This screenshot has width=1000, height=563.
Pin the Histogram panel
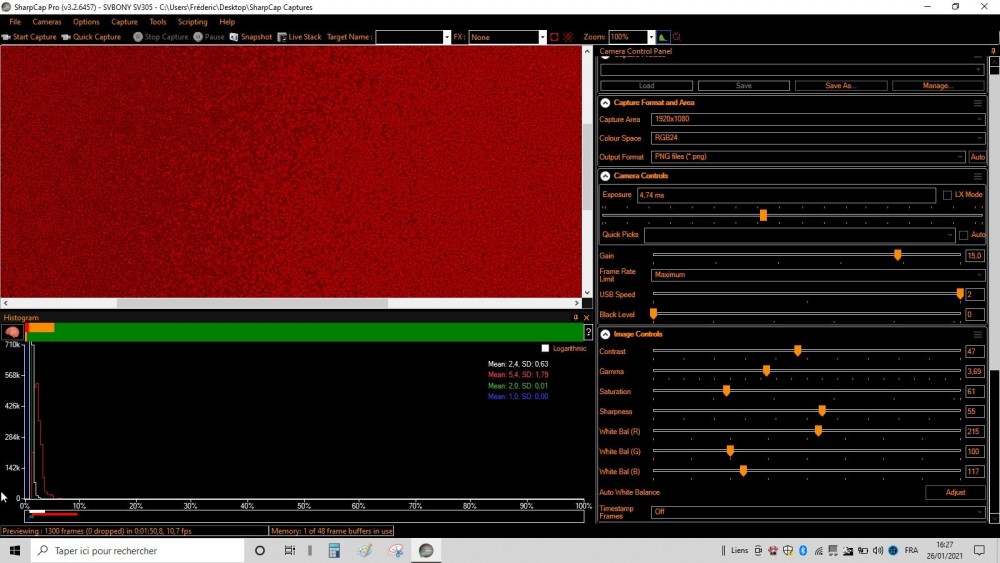(575, 318)
